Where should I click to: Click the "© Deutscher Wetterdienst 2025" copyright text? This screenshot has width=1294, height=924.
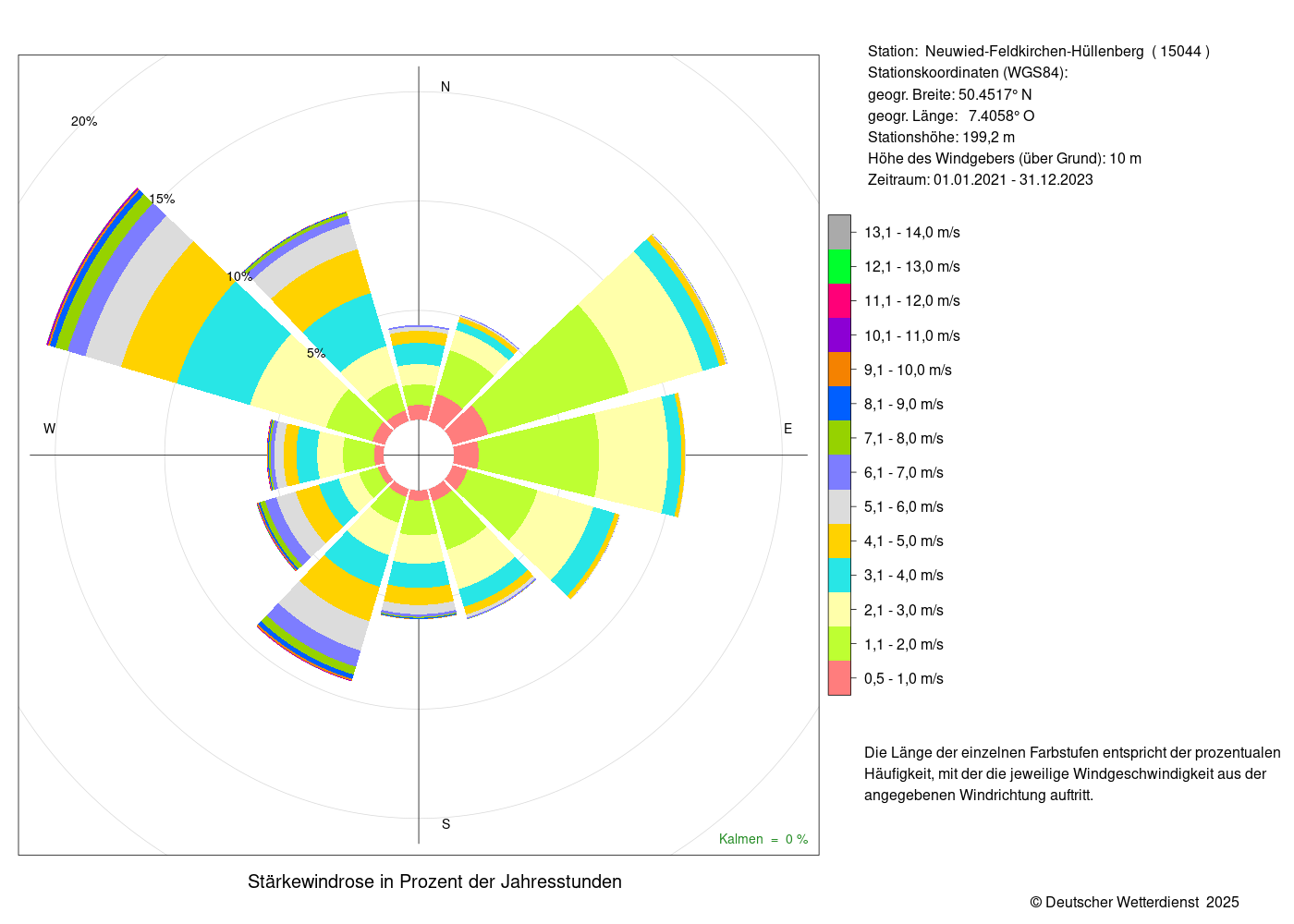point(1134,902)
